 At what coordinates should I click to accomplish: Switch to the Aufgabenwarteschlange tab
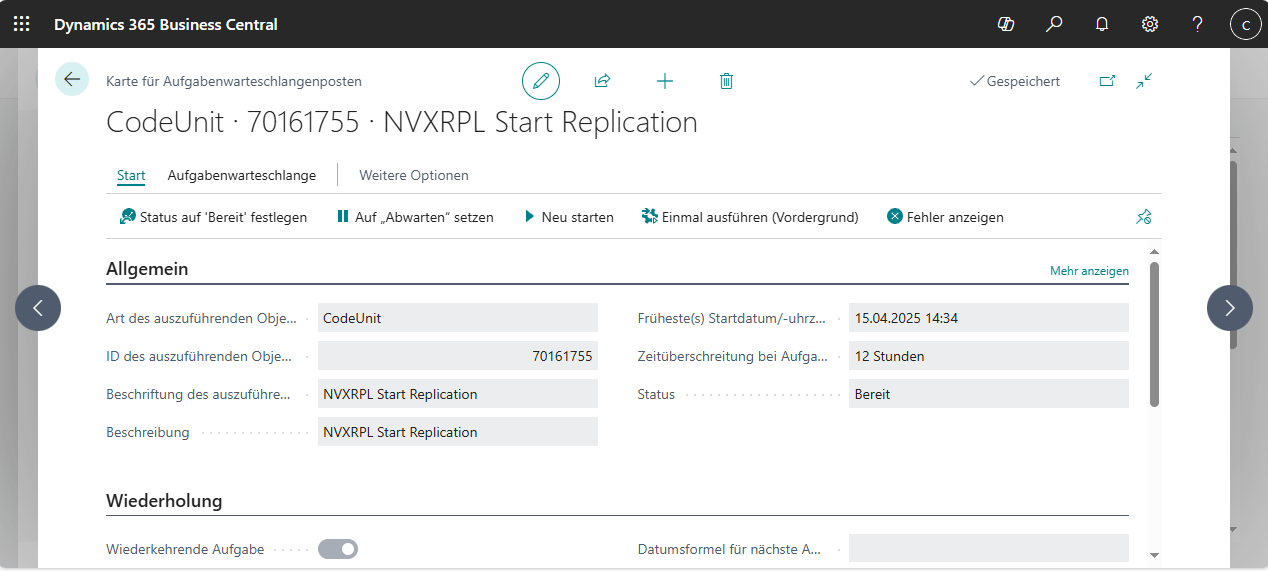click(241, 175)
